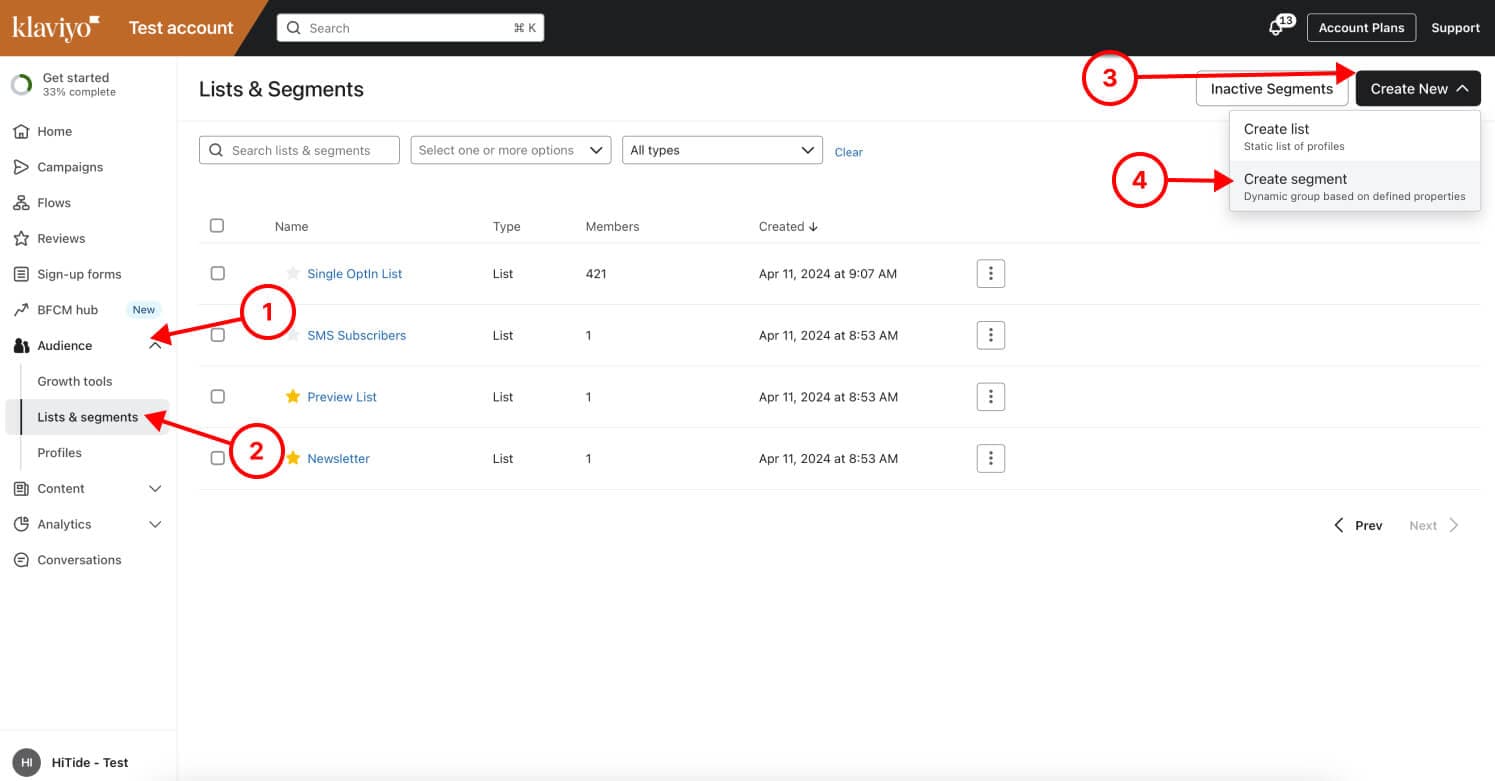Screen dimensions: 1495x781
Task: Open the three-dot menu for Single OptIn List
Action: (990, 273)
